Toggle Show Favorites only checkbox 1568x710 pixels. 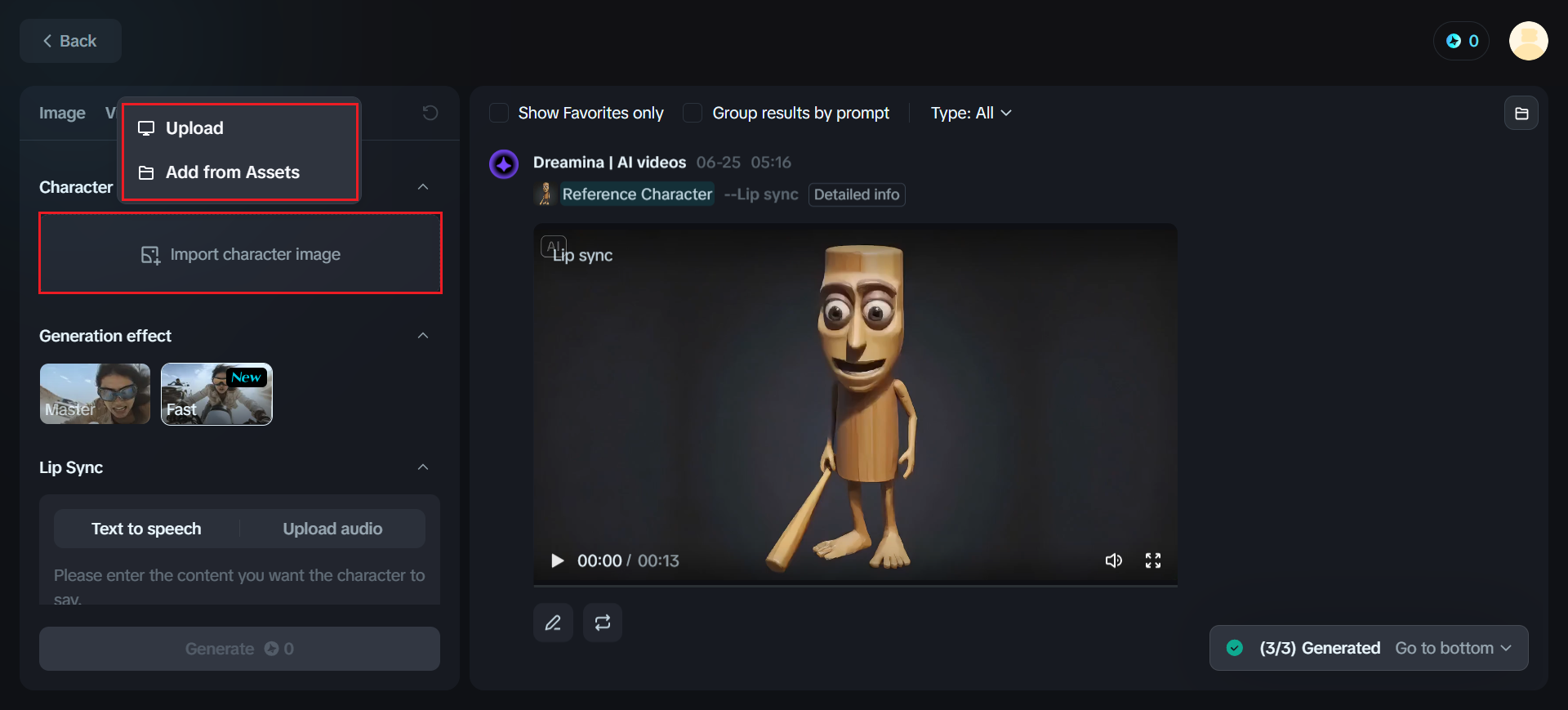[x=499, y=113]
